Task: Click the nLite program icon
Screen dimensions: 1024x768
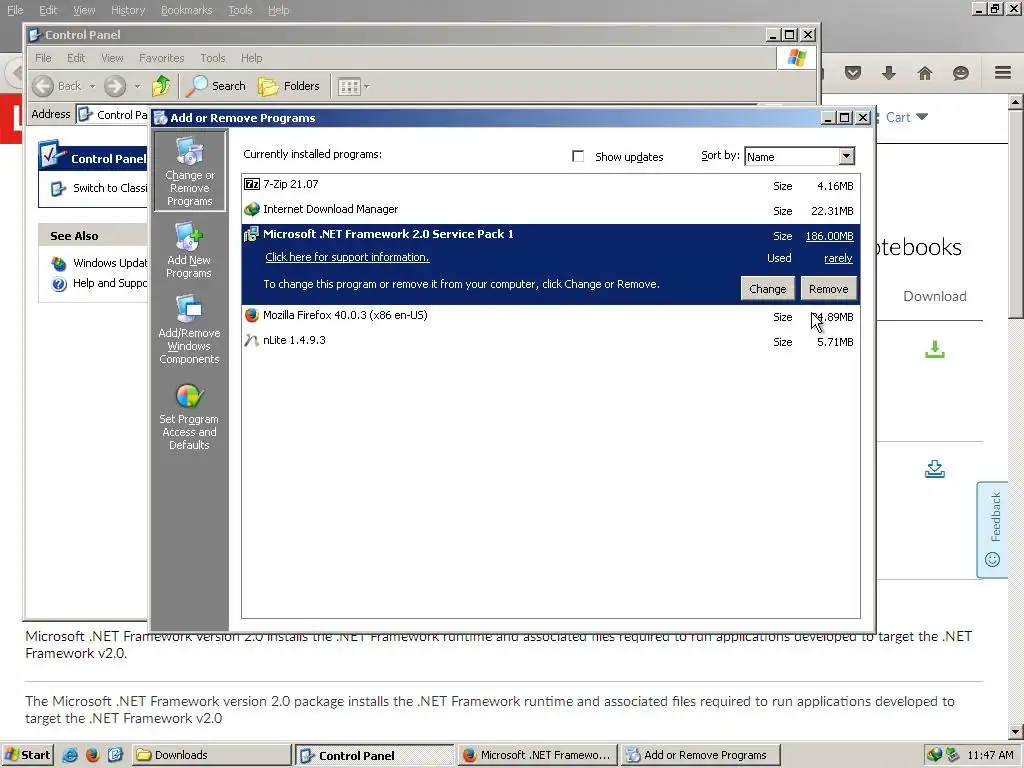Action: pos(251,340)
